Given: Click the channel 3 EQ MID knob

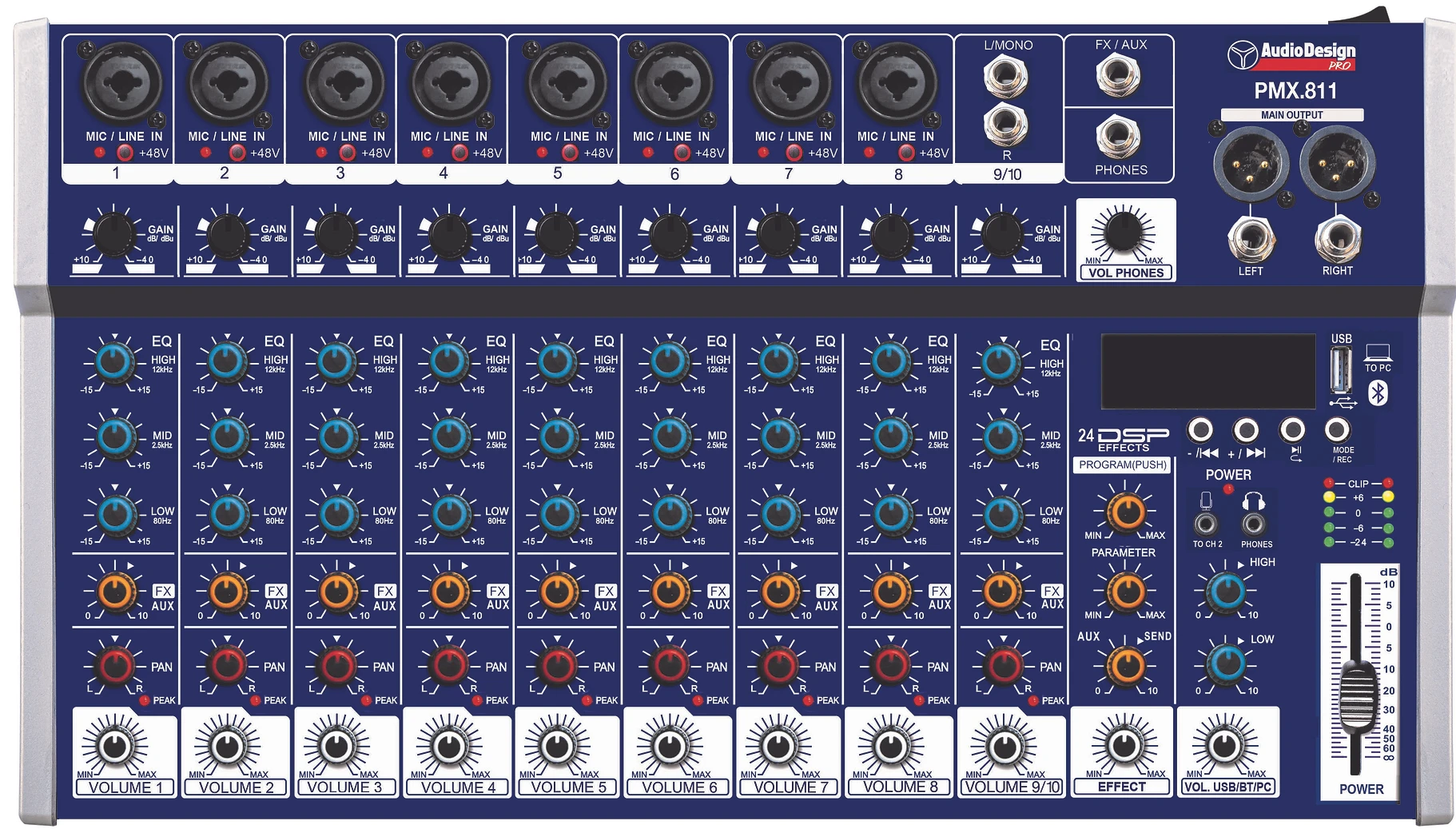Looking at the screenshot, I should [337, 437].
